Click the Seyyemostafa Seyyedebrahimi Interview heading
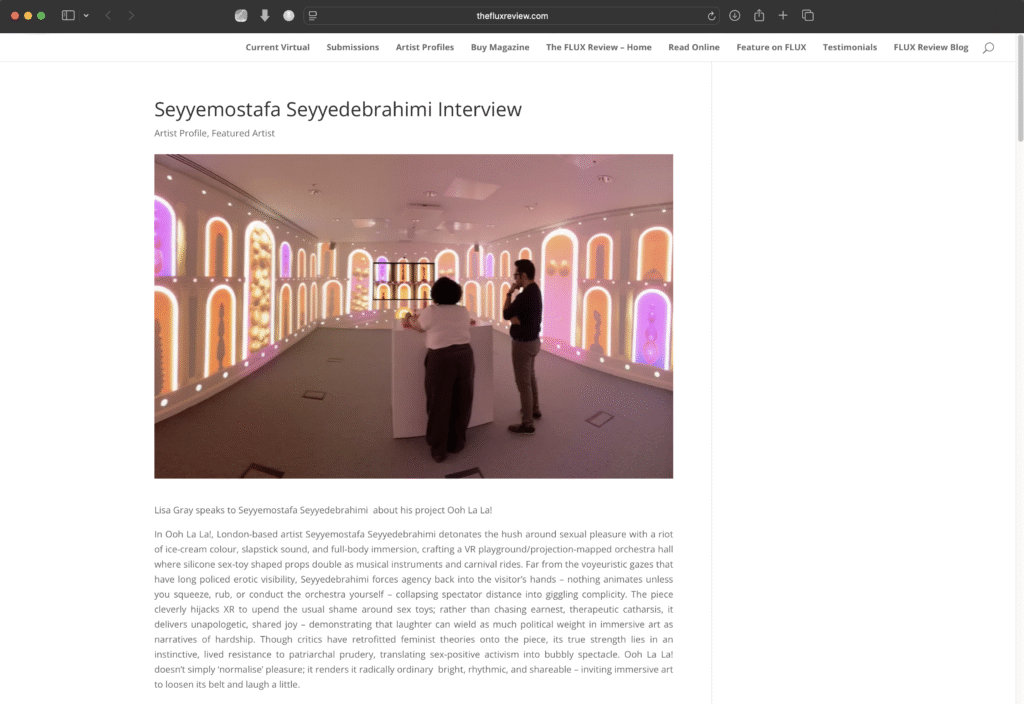The image size is (1024, 704). point(338,109)
